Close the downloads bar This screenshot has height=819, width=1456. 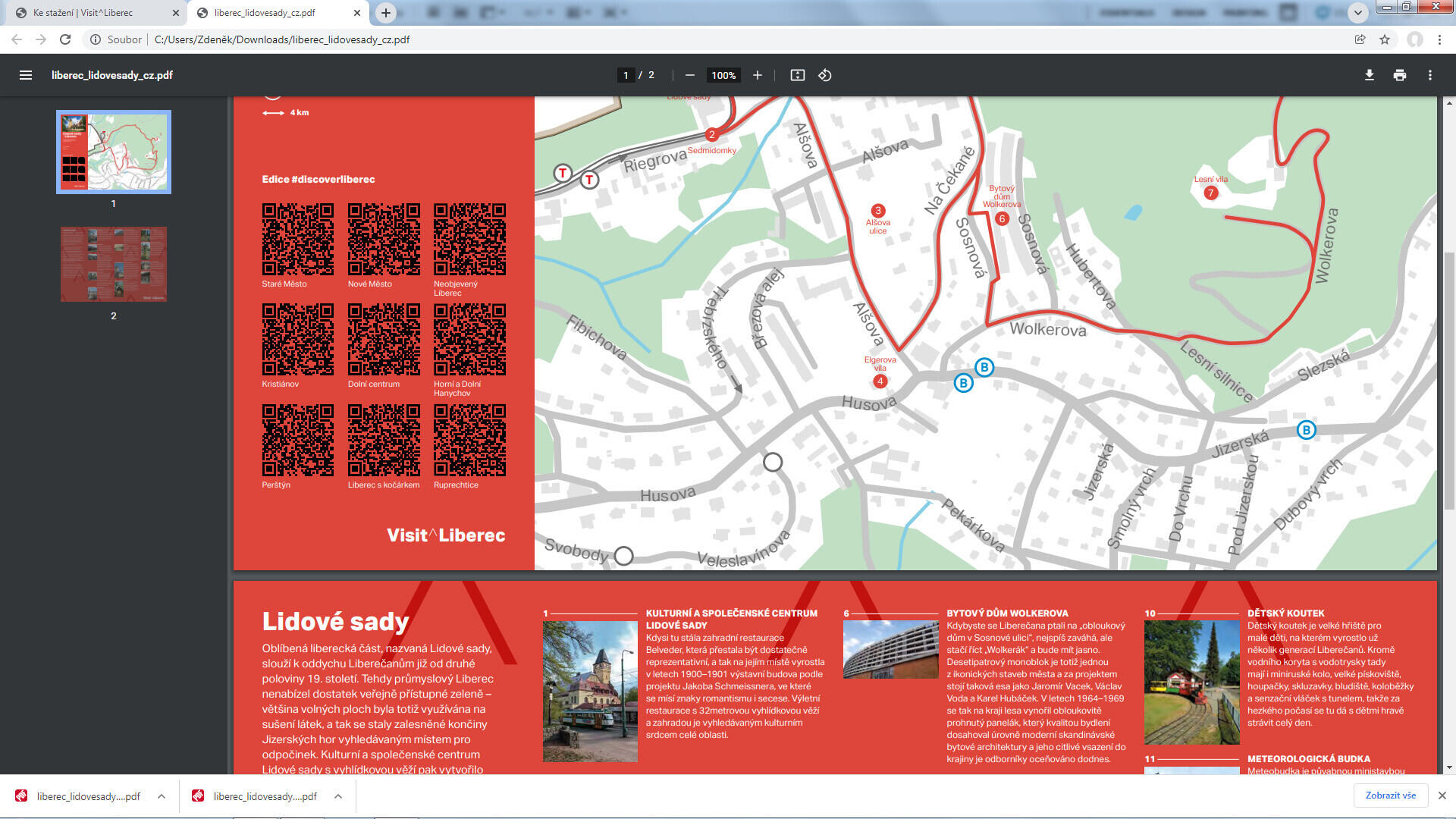click(x=1442, y=795)
